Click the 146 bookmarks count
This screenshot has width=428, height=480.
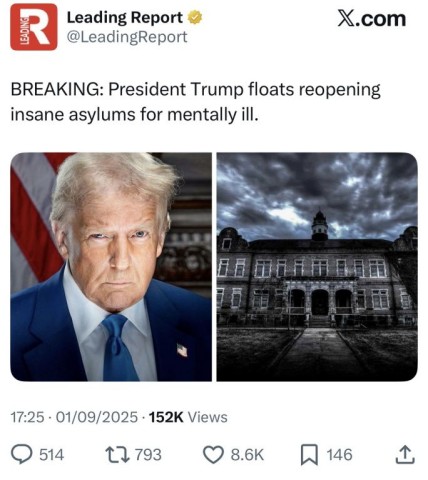click(339, 455)
